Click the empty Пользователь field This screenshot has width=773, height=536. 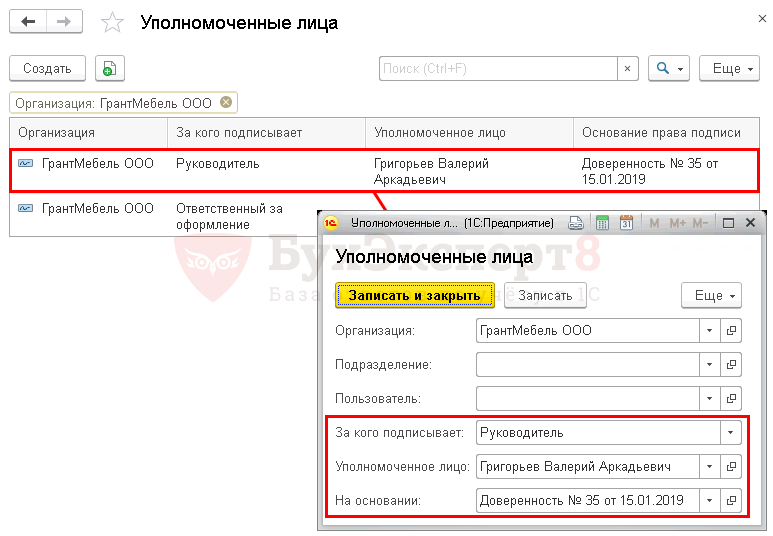(588, 398)
